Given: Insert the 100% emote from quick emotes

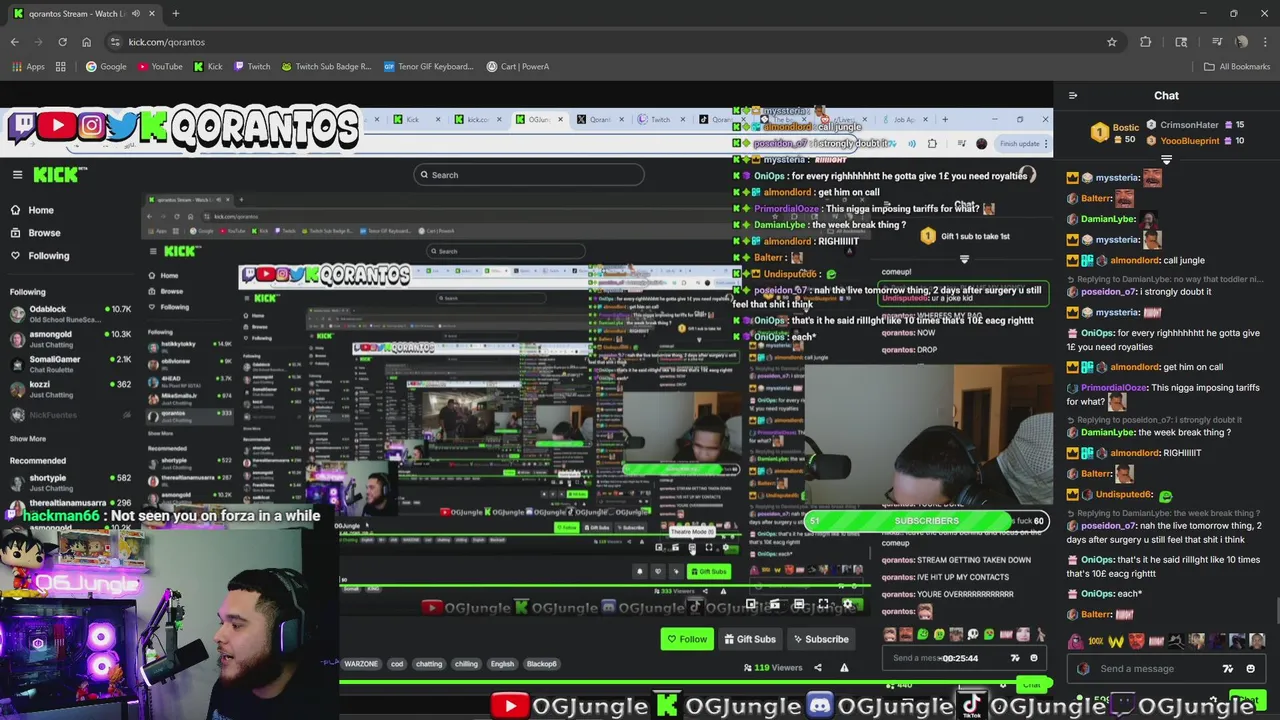Looking at the screenshot, I should (1096, 641).
